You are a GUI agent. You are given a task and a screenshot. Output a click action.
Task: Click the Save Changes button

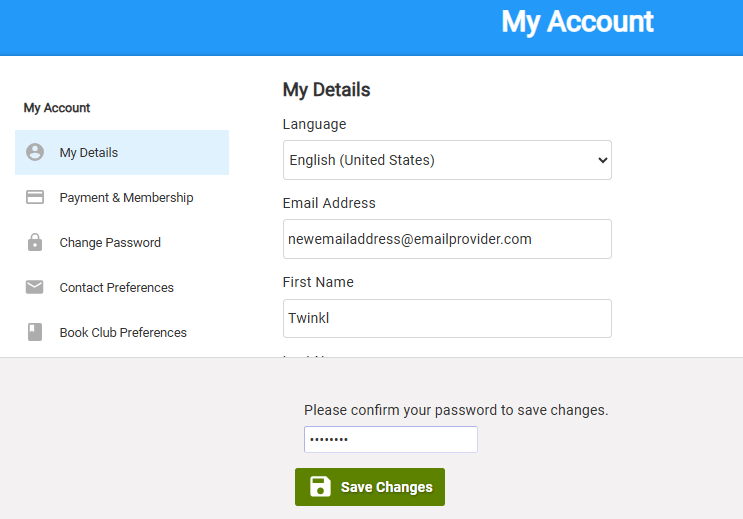[370, 487]
